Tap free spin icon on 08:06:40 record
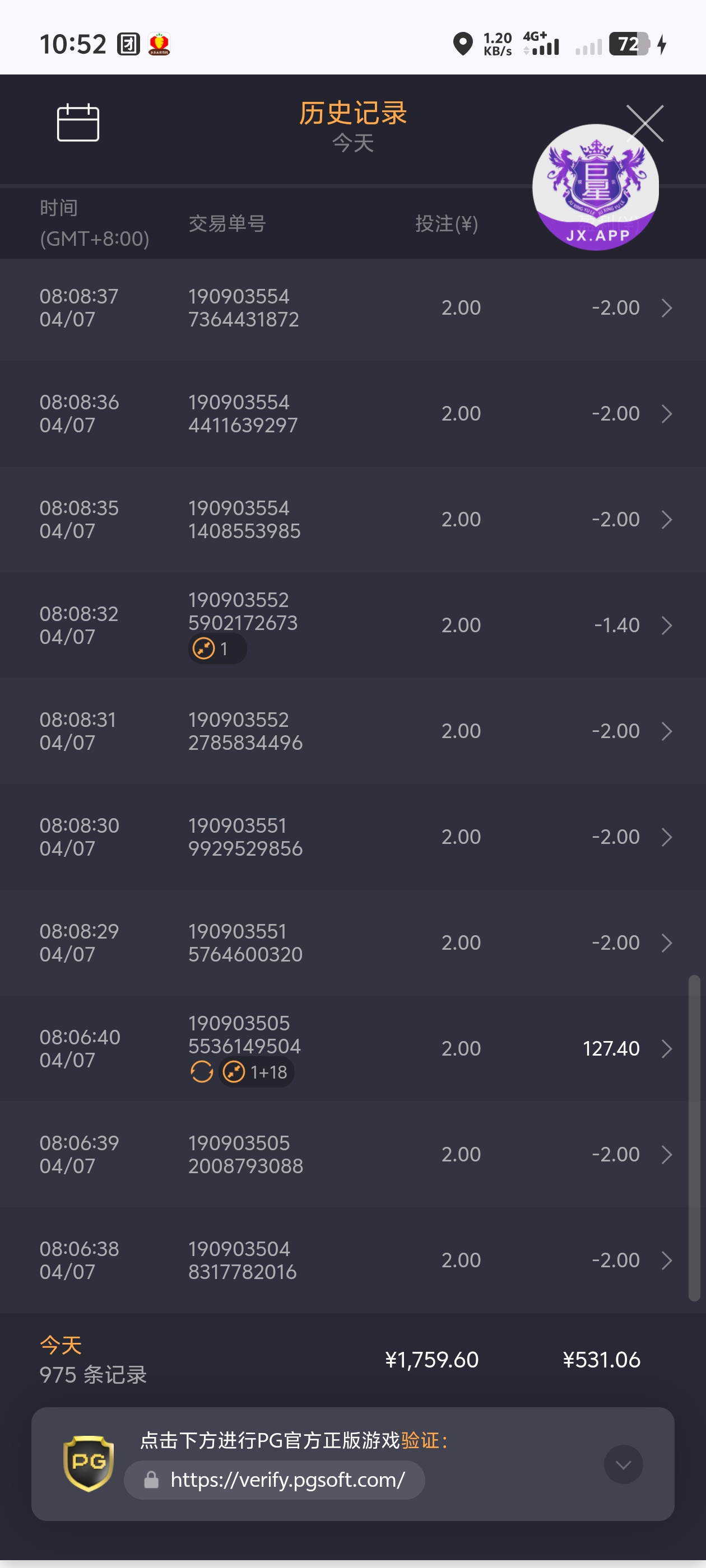The image size is (706, 1568). point(202,1072)
